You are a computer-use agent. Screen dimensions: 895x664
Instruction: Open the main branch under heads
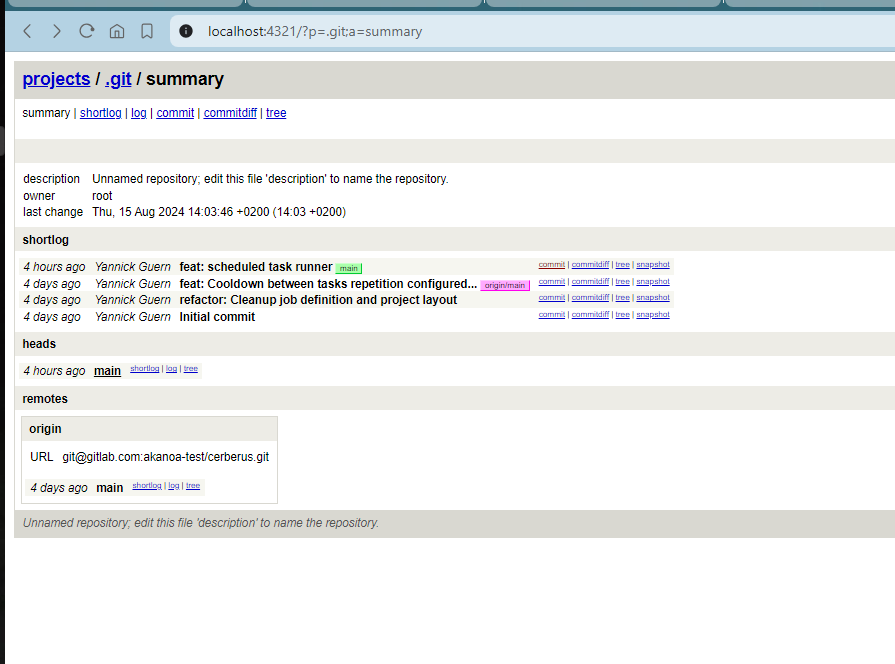[x=107, y=371]
